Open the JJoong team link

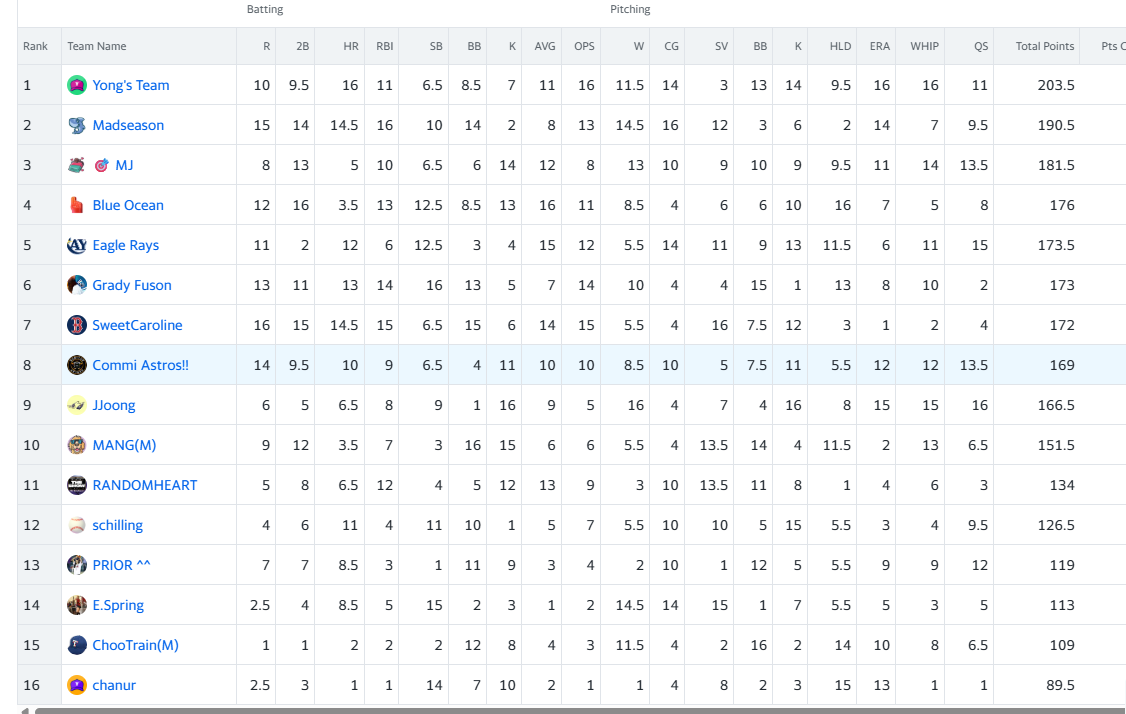(x=113, y=405)
